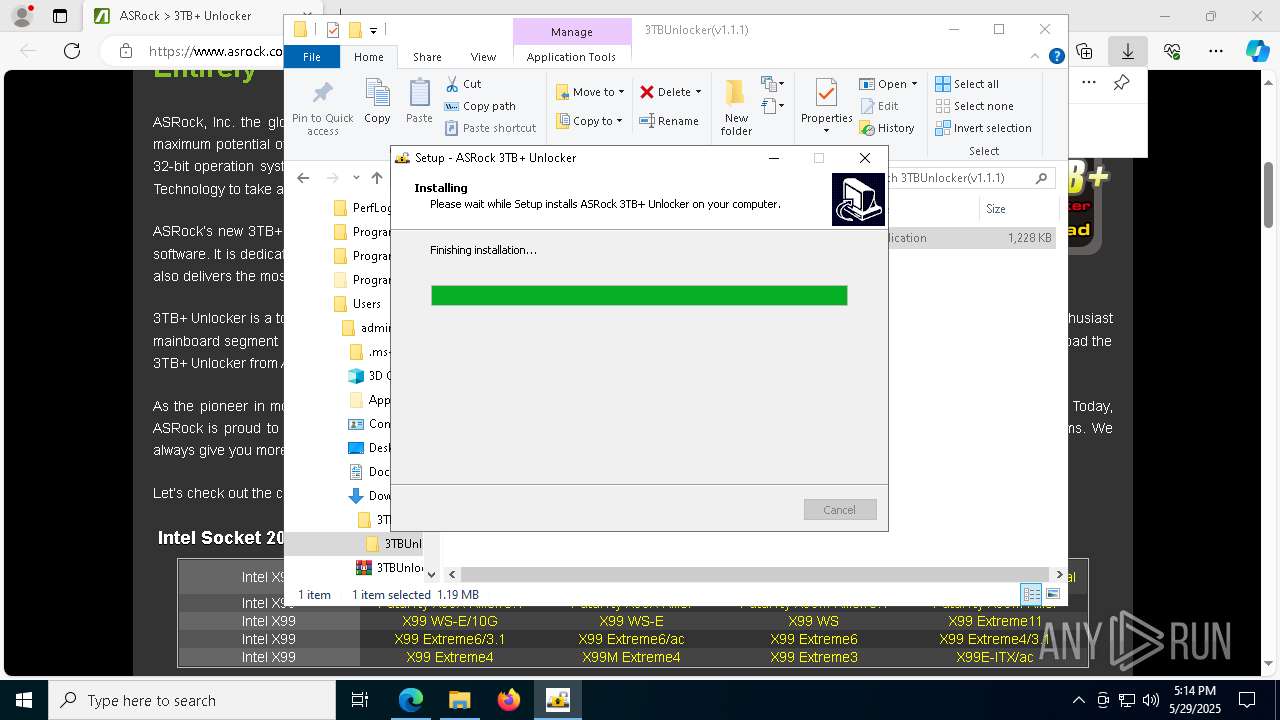Open Move to dropdown

[x=590, y=92]
